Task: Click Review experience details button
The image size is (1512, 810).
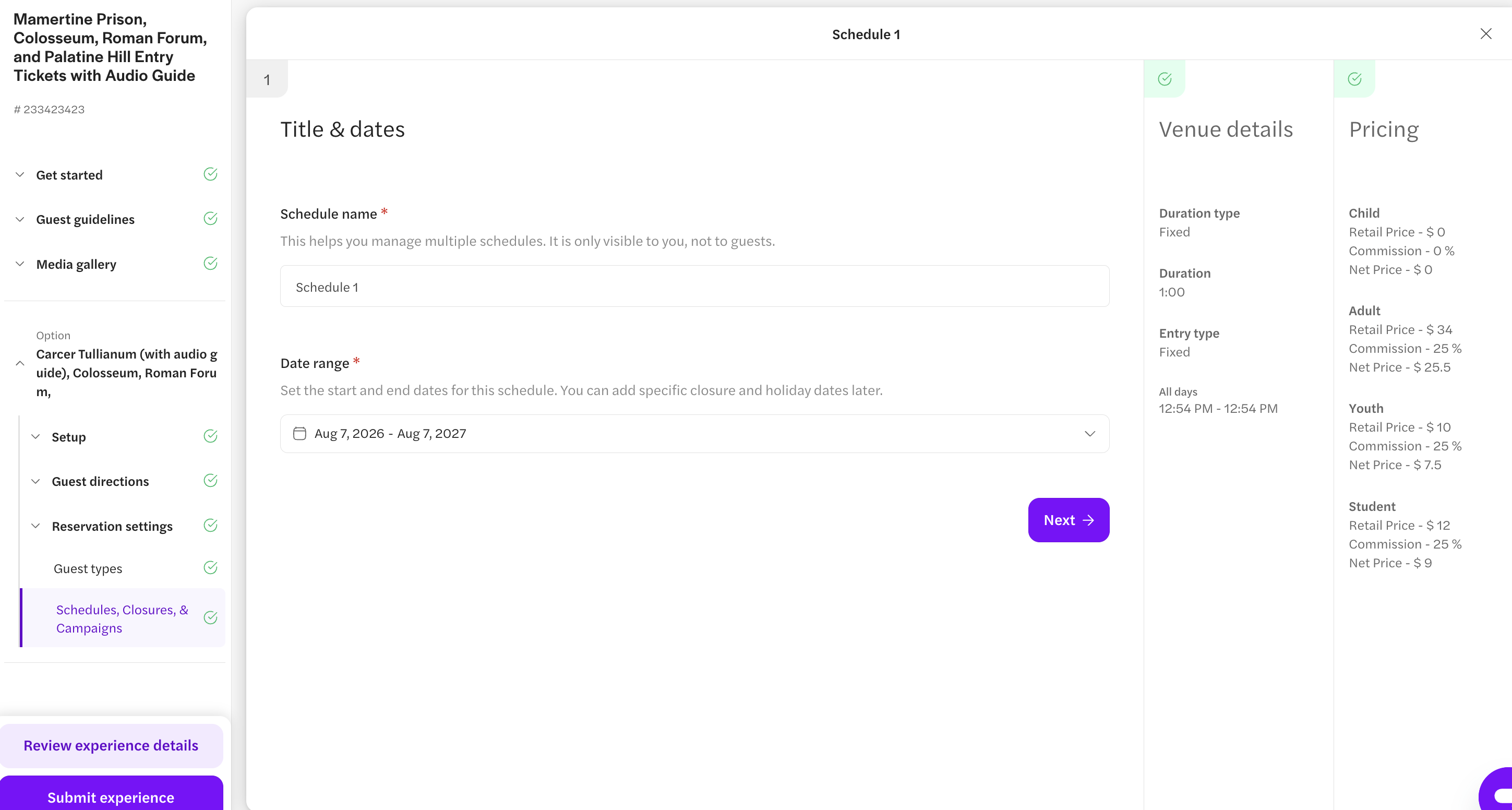Action: point(111,745)
